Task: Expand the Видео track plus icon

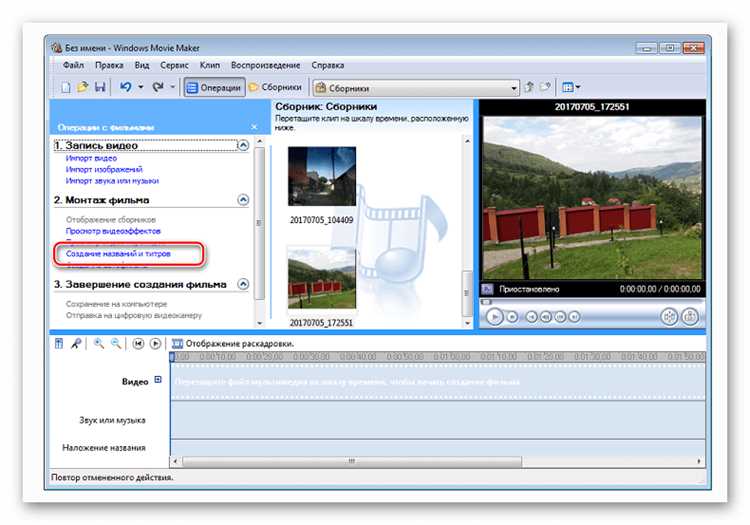Action: point(158,380)
